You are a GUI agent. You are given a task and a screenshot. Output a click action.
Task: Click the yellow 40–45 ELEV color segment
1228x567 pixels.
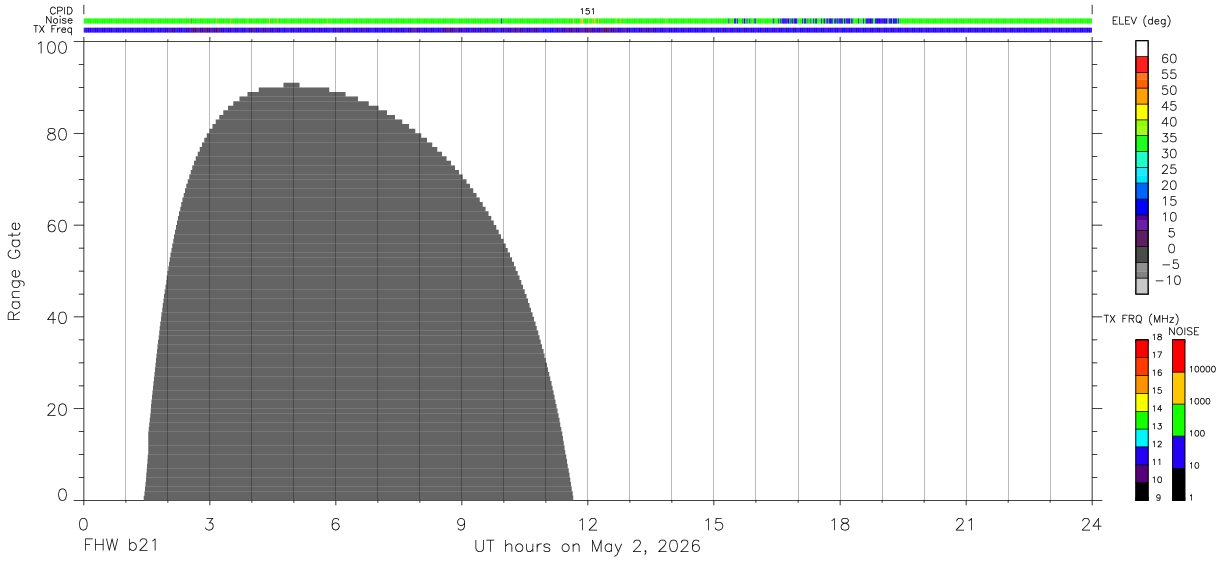pyautogui.click(x=1142, y=113)
